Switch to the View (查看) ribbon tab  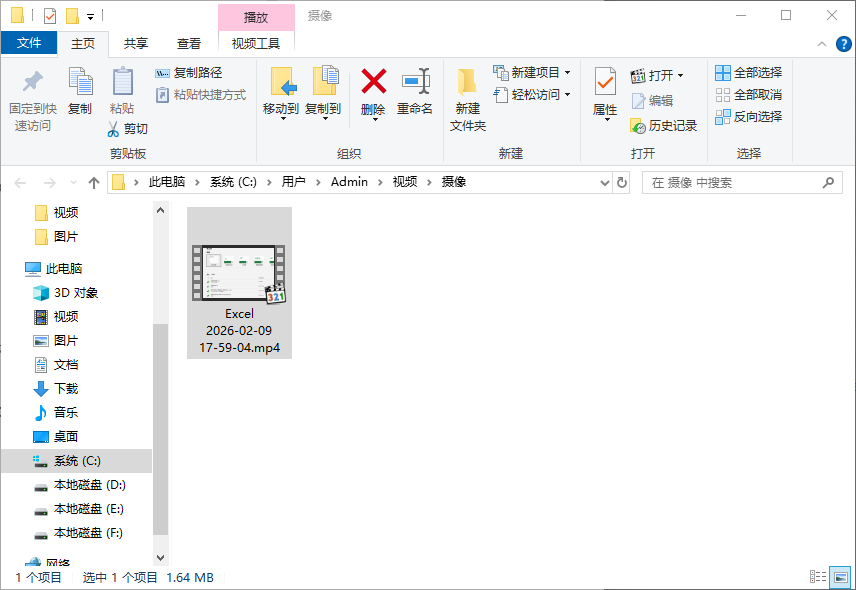[188, 43]
